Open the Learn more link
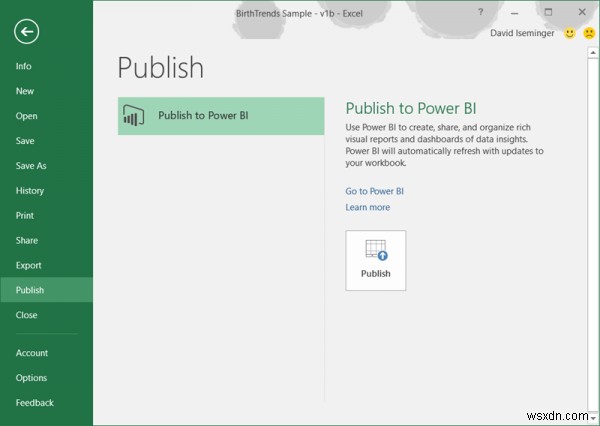Image resolution: width=600 pixels, height=426 pixels. pyautogui.click(x=367, y=207)
